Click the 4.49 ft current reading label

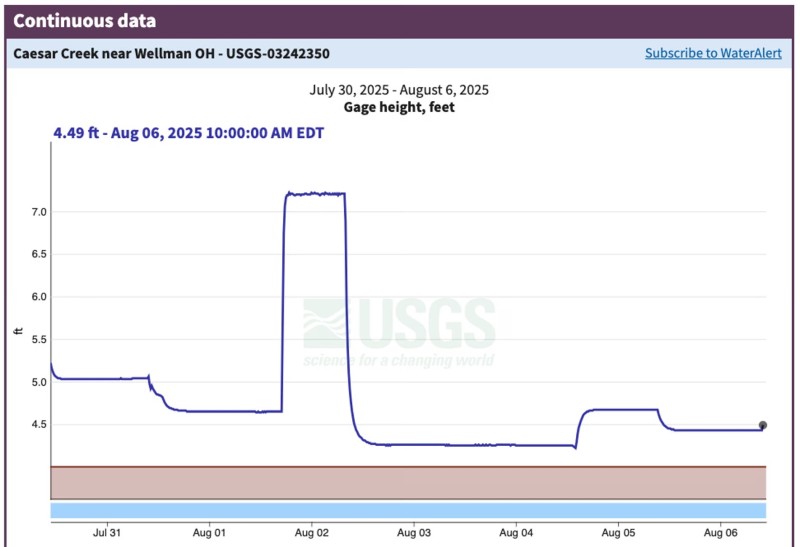188,133
